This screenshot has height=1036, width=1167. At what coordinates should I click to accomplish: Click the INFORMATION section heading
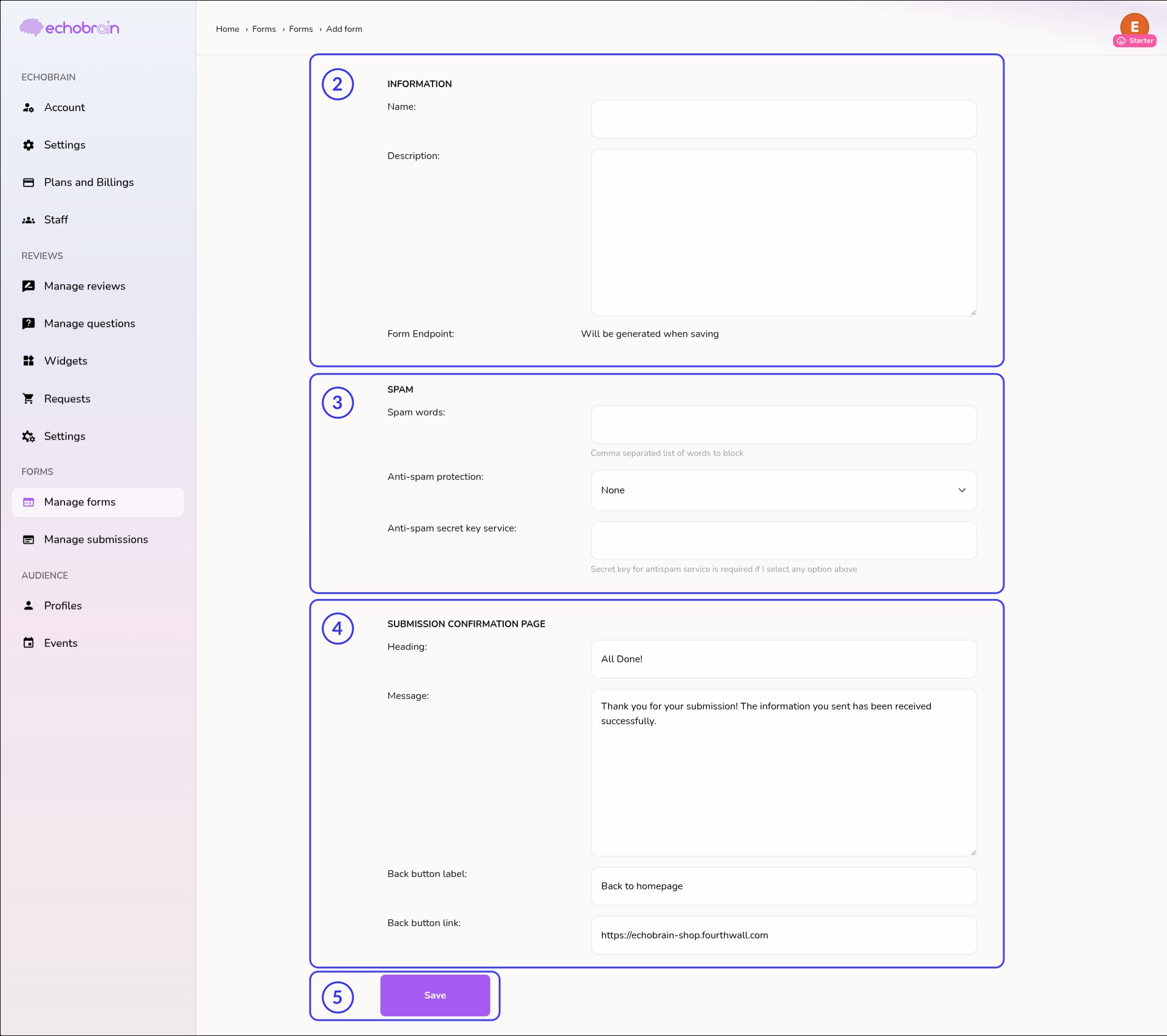tap(420, 84)
